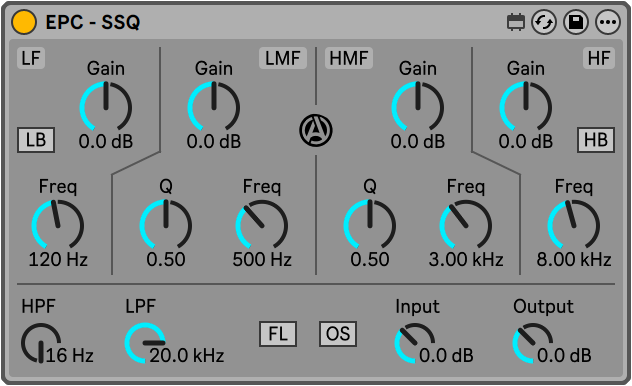Toggle the yellow device activator button
632x386 pixels.
coord(24,22)
